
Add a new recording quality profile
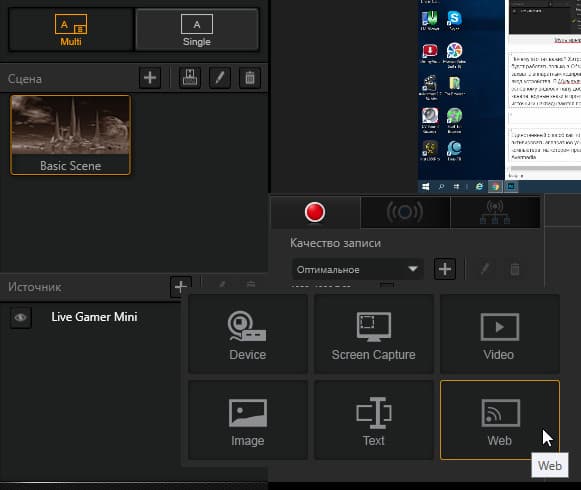tap(445, 269)
